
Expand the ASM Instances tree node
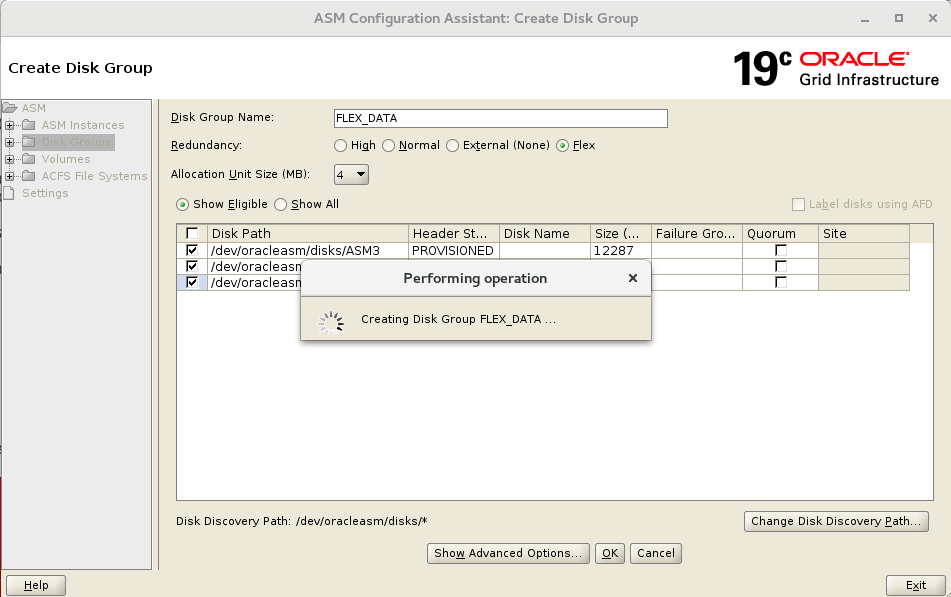[9, 126]
